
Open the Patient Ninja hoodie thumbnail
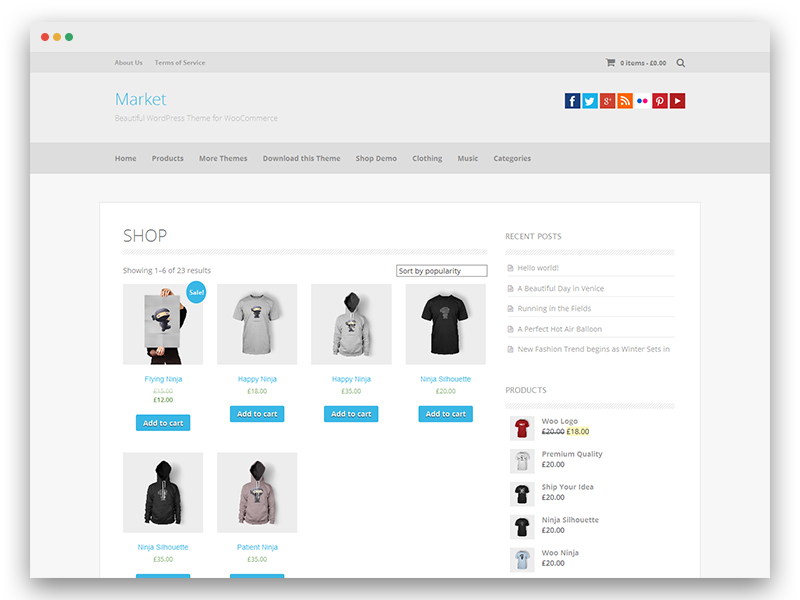pos(257,492)
